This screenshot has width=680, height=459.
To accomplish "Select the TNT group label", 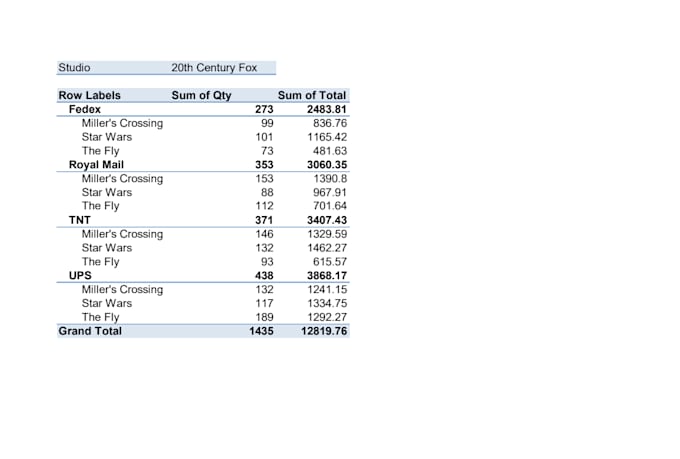I will click(x=80, y=220).
